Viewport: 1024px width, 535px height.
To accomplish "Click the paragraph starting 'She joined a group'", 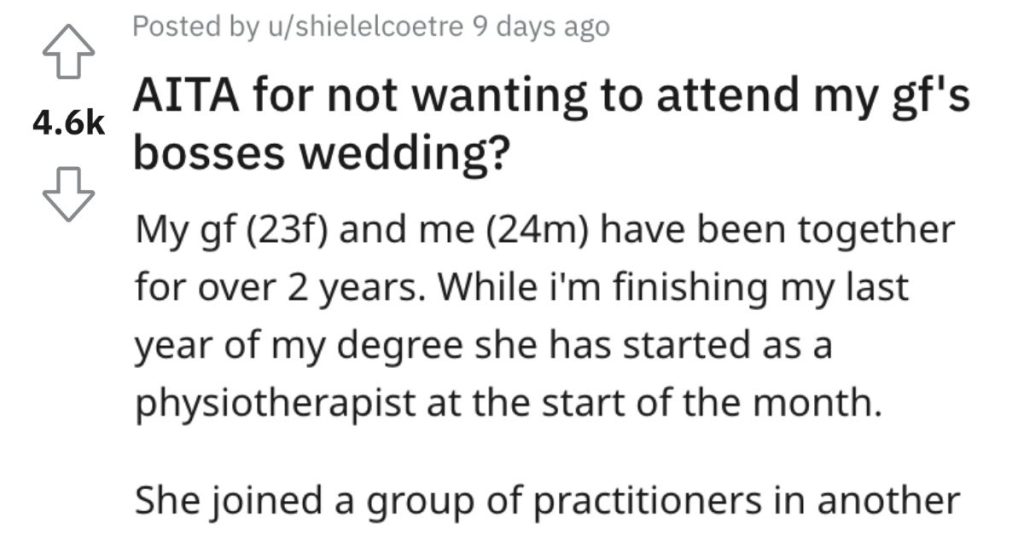I will pos(547,501).
